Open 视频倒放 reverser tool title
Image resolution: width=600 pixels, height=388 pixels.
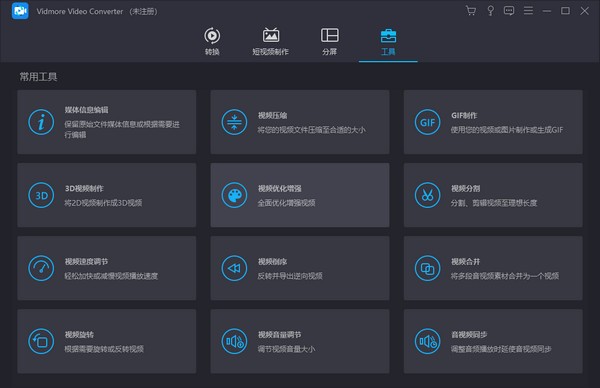pos(272,261)
